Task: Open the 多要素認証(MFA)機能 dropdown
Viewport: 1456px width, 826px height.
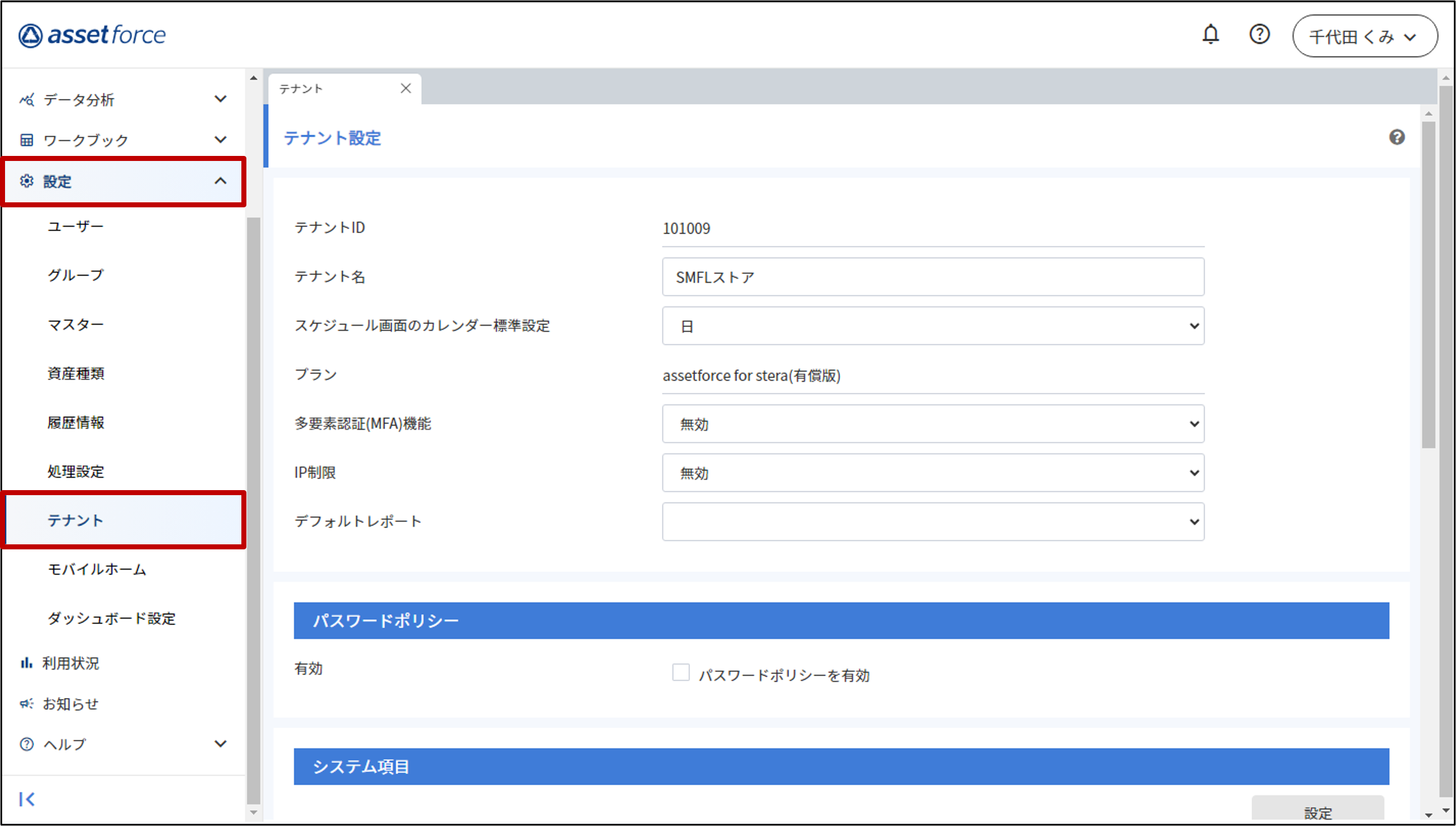Action: click(x=932, y=424)
